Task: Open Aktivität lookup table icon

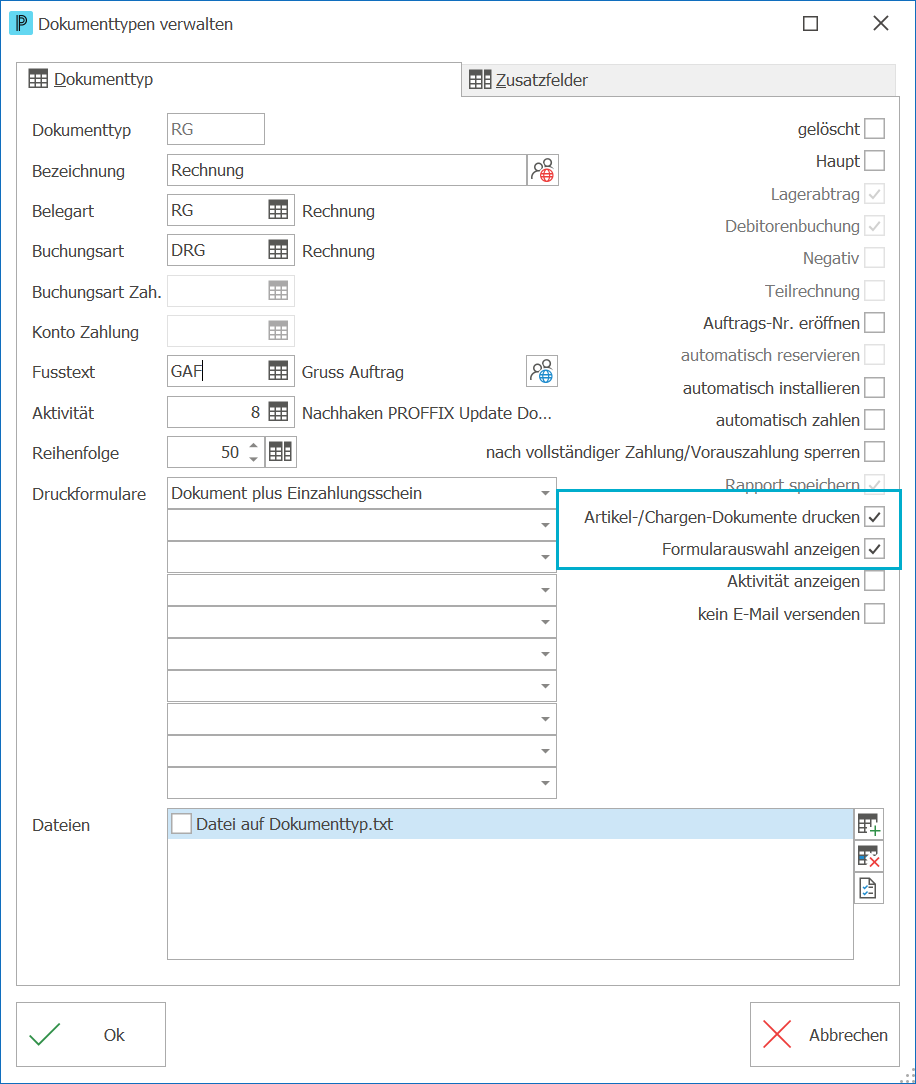Action: (278, 412)
